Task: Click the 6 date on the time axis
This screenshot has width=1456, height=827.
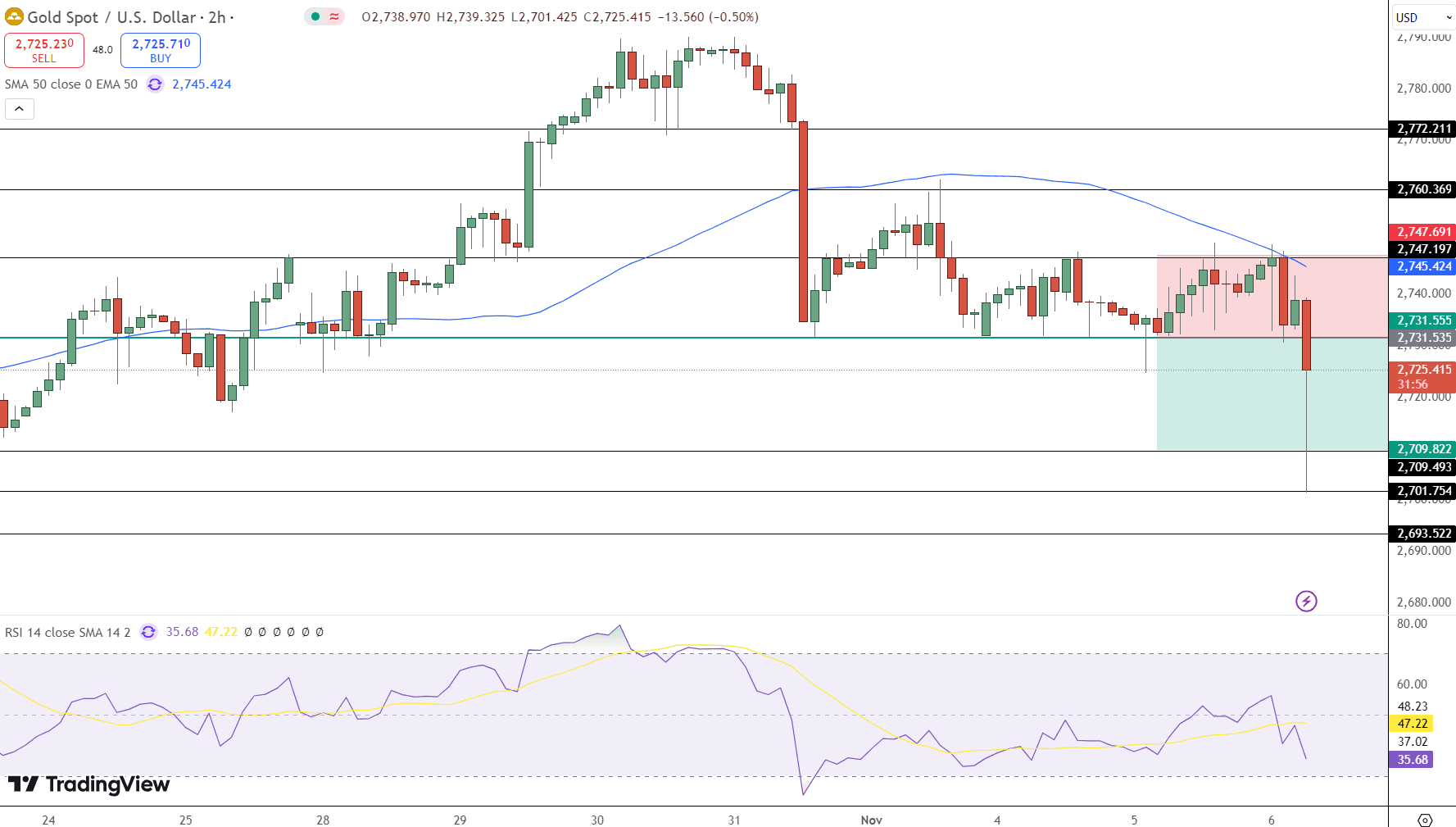Action: (1272, 820)
